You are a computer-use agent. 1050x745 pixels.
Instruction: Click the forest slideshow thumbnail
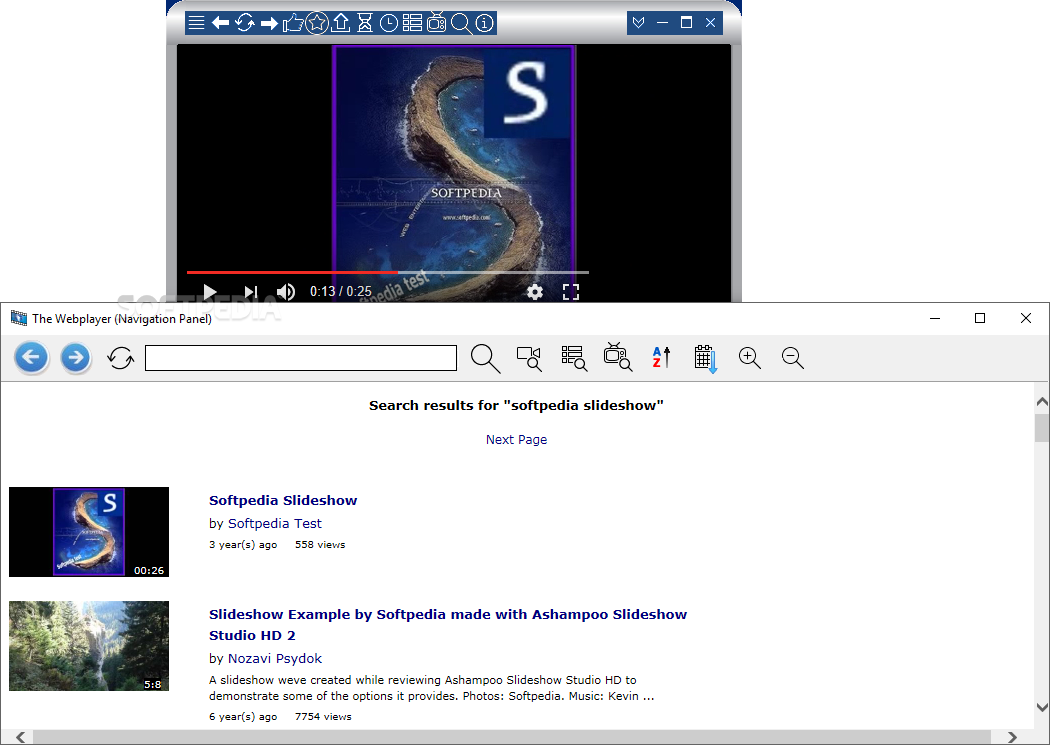point(89,646)
